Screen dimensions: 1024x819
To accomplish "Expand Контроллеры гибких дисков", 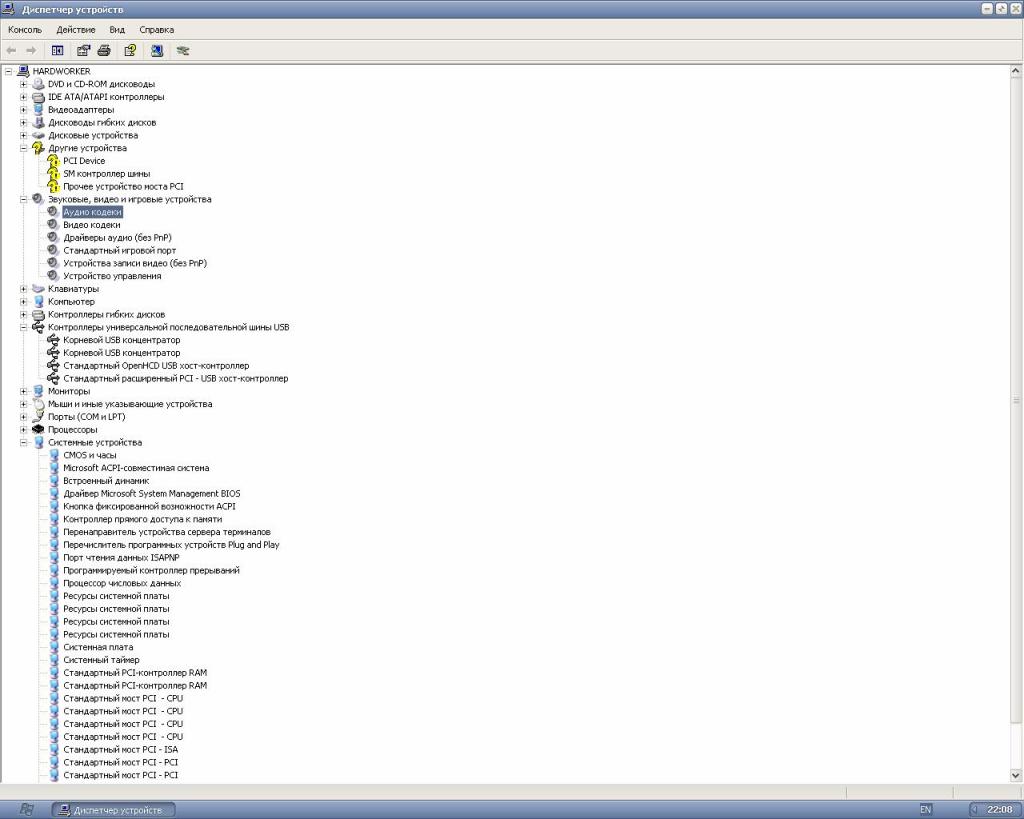I will click(24, 315).
